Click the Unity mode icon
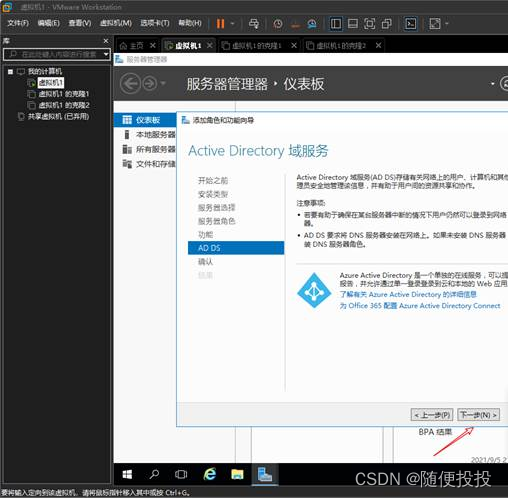This screenshot has width=508, height=498. pos(387,24)
